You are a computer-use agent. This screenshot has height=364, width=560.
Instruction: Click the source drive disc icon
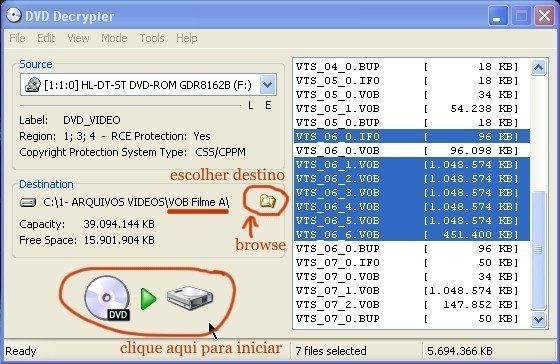[32, 85]
